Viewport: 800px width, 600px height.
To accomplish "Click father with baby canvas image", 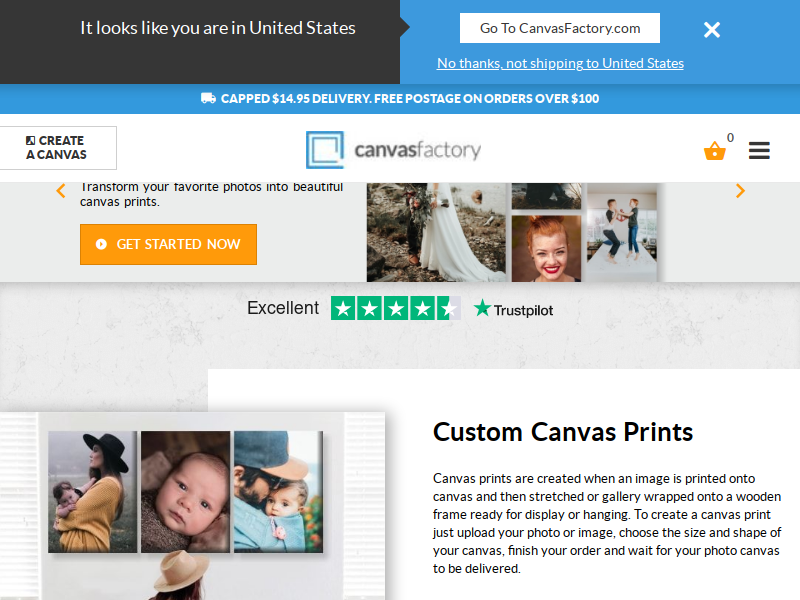I will pyautogui.click(x=279, y=492).
